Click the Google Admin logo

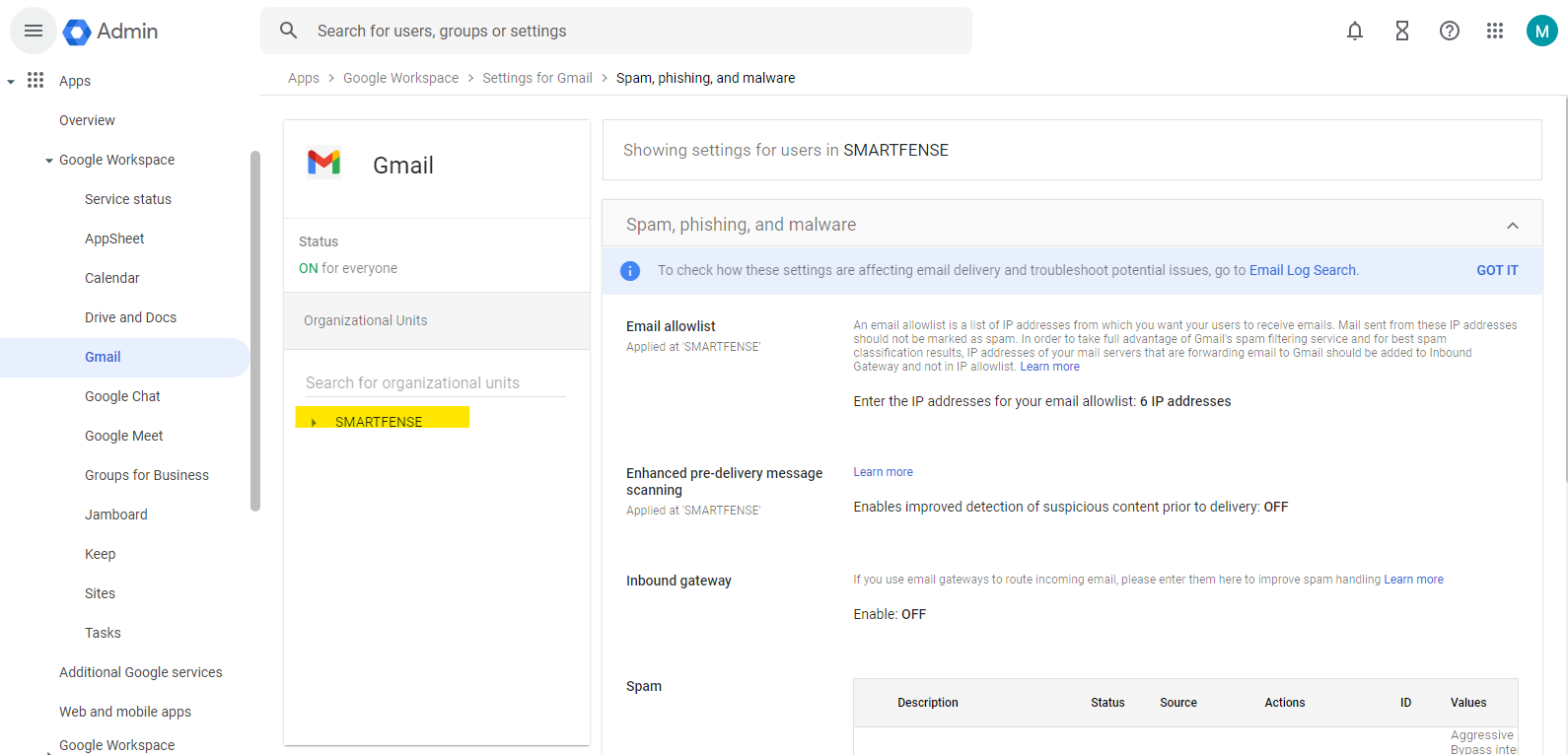110,32
